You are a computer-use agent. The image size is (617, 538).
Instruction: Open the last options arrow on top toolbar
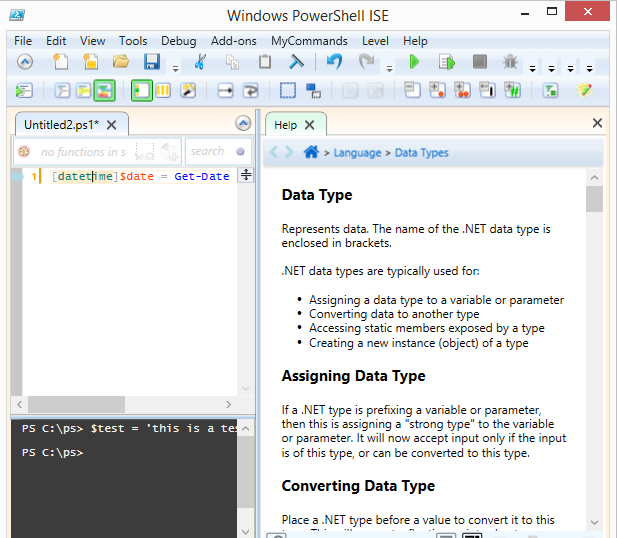(x=589, y=69)
